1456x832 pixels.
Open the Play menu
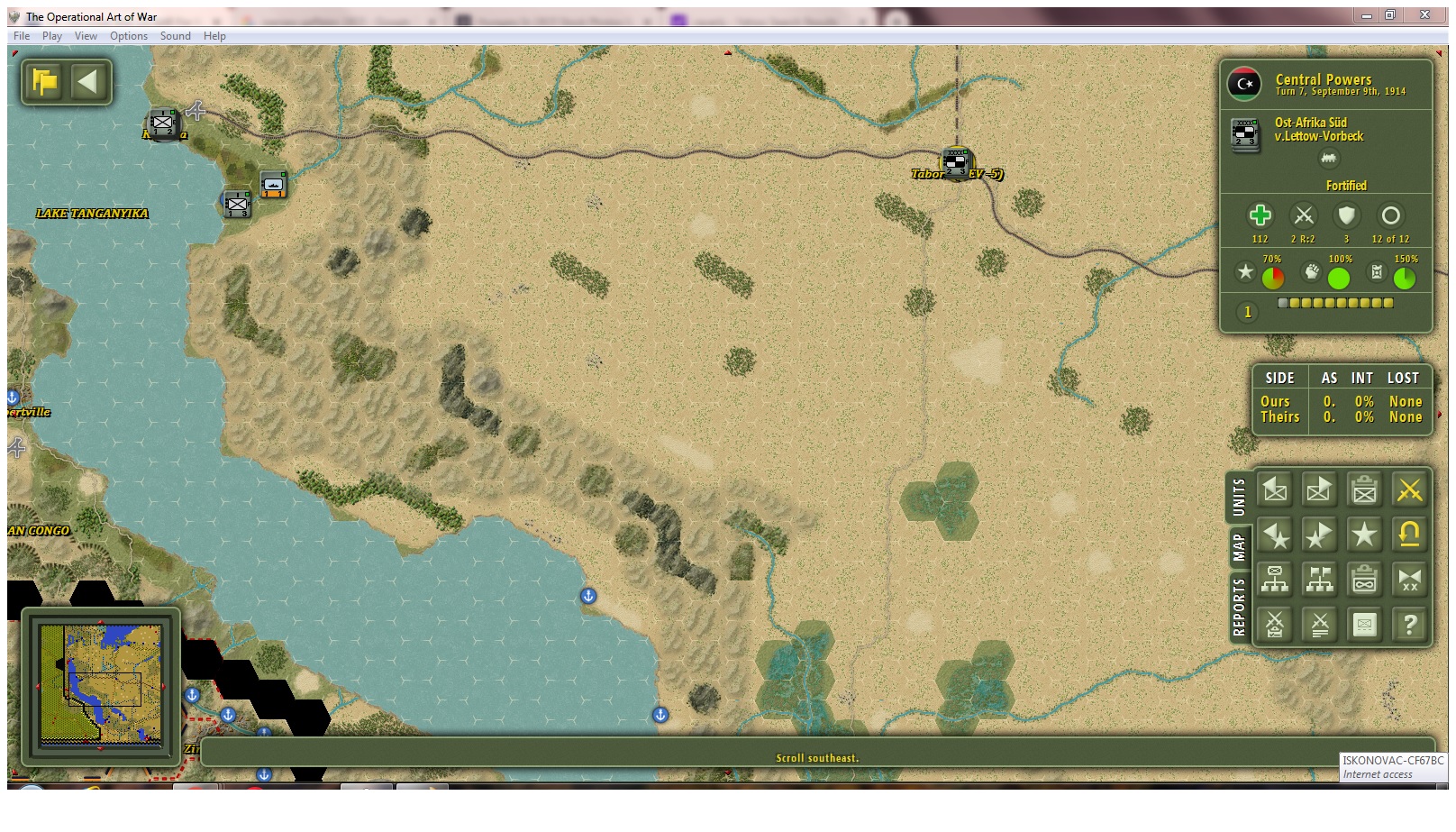point(52,36)
